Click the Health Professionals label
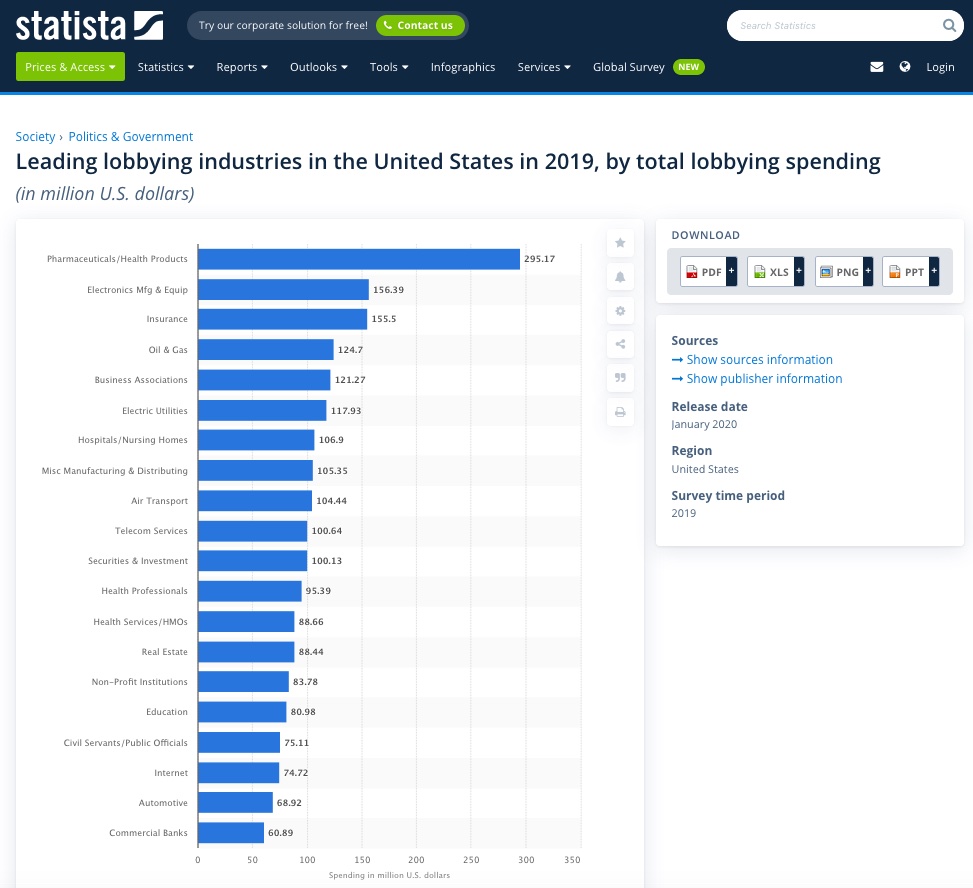 point(145,591)
